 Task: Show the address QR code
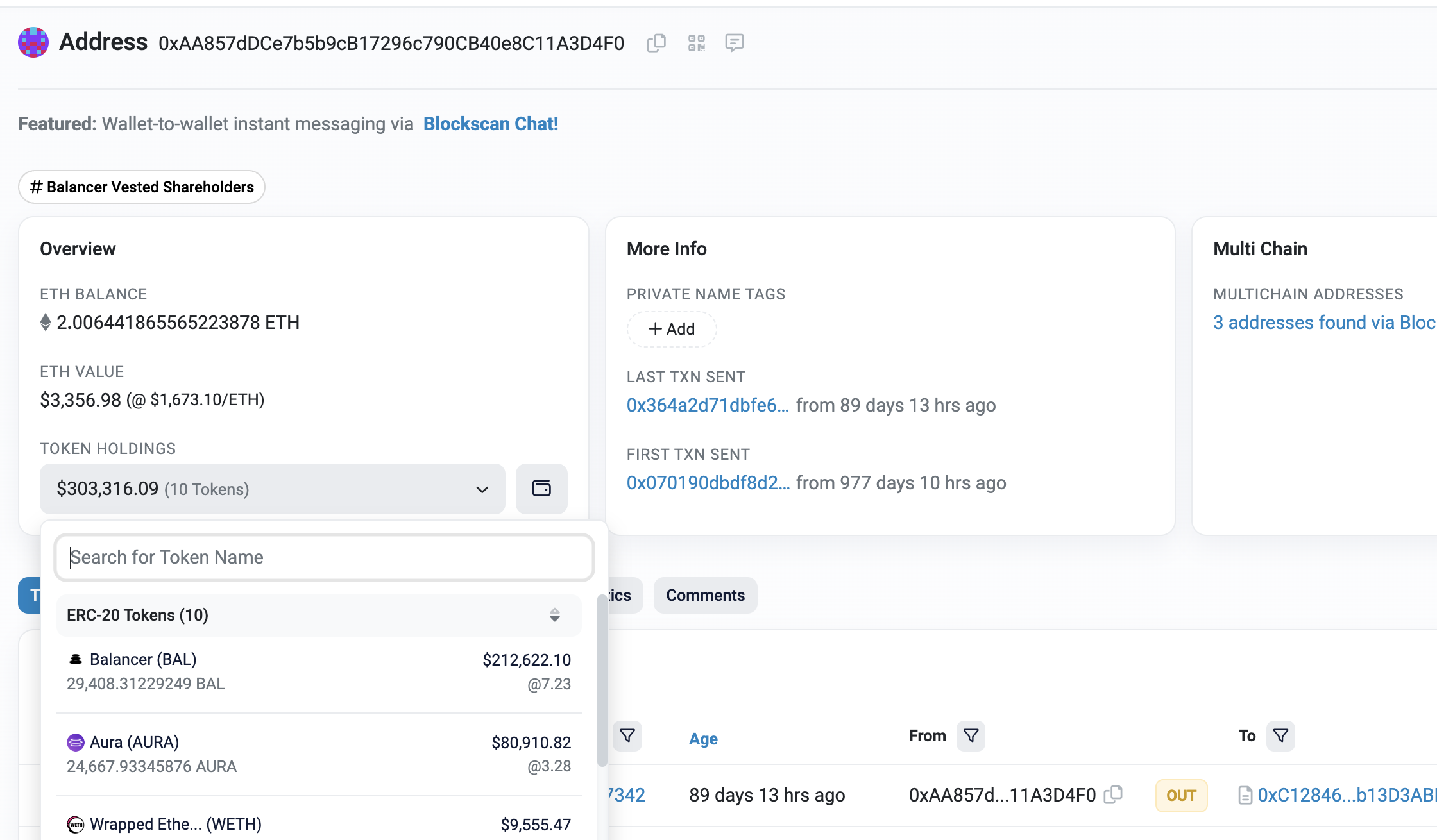pos(696,43)
